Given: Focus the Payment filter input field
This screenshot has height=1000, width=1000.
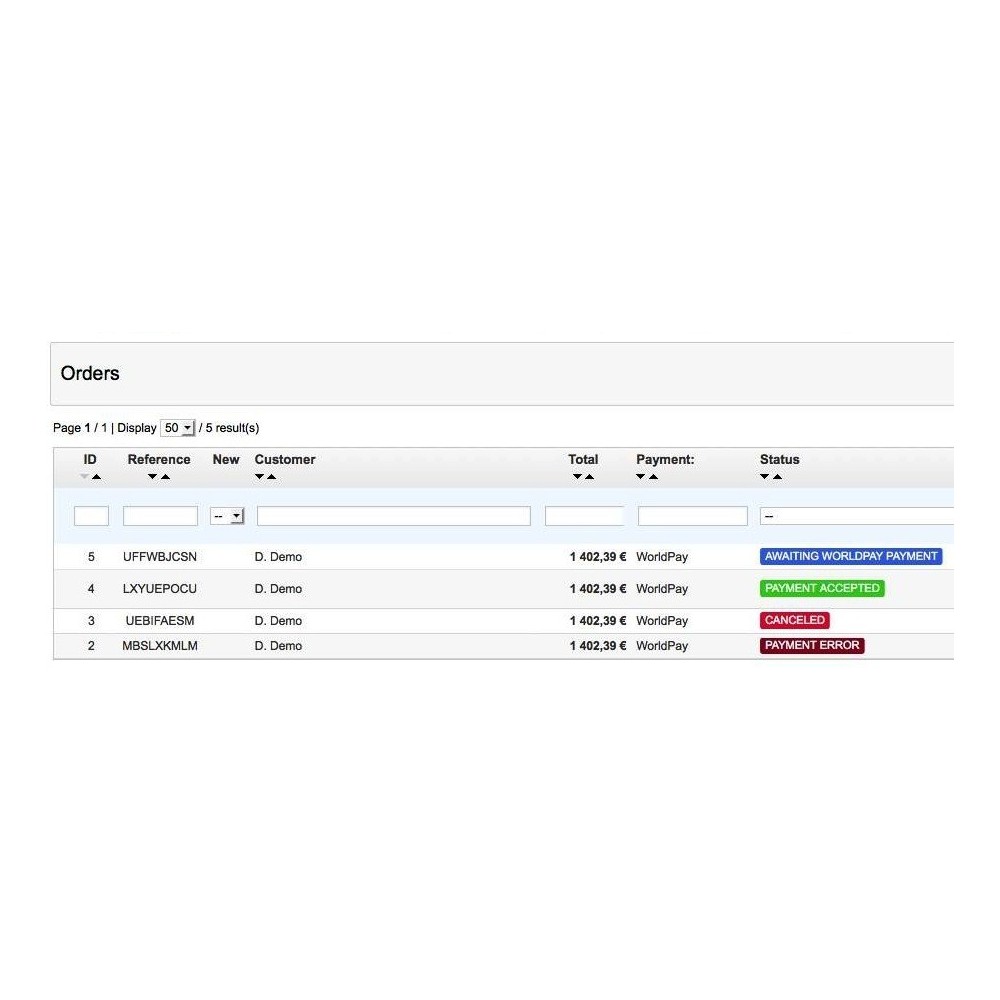Looking at the screenshot, I should (x=693, y=516).
